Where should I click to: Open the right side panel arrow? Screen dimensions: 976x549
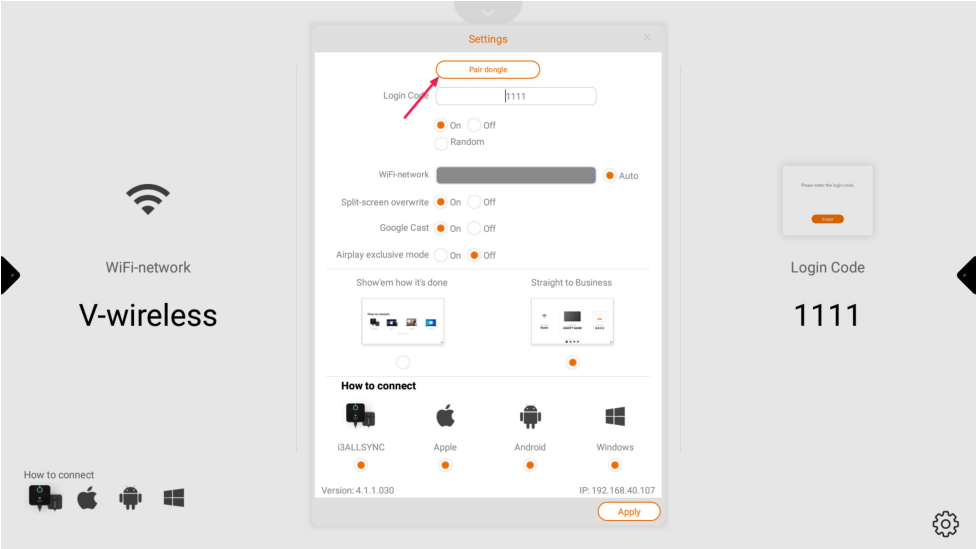[x=966, y=274]
